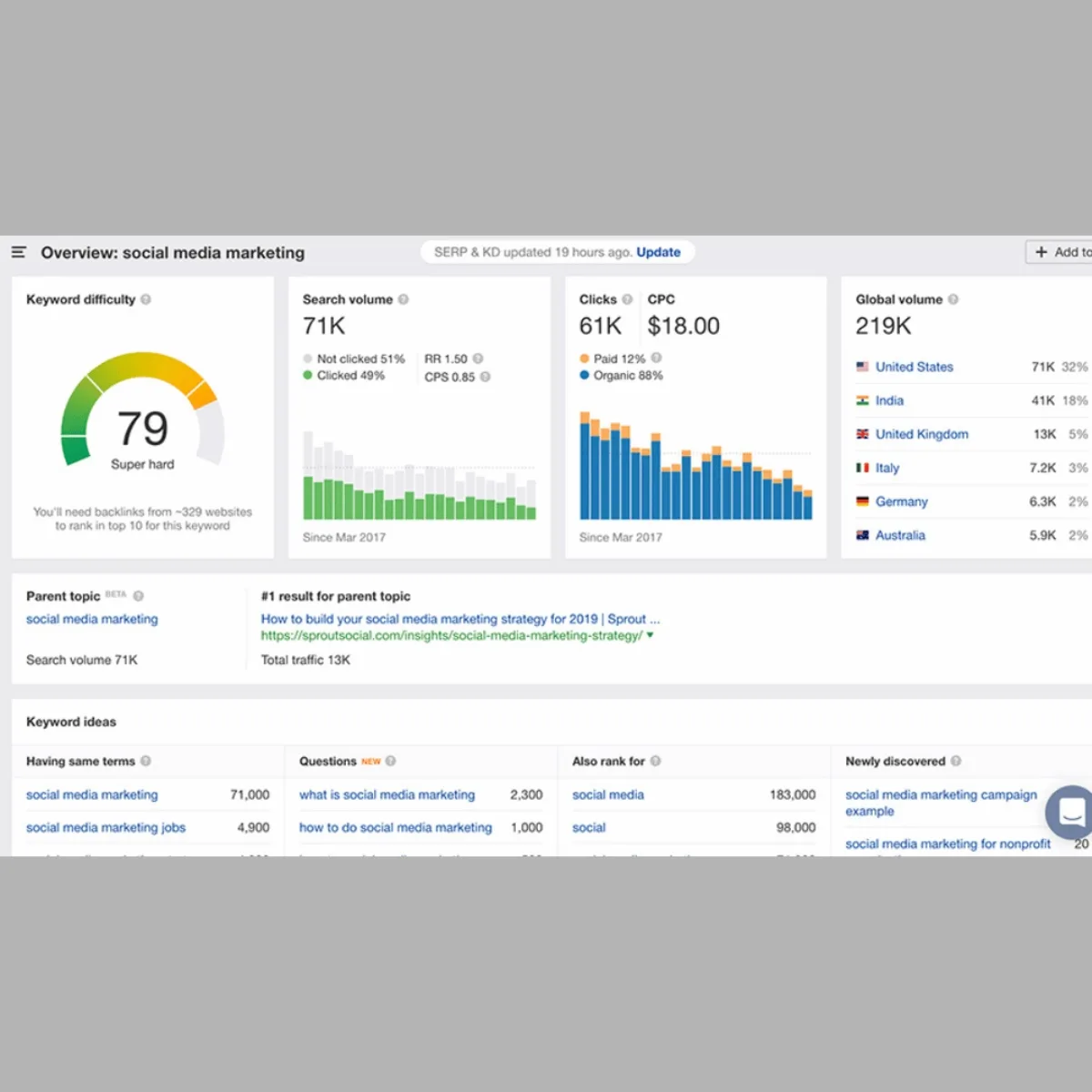Click the Update link for SERP & KD
This screenshot has height=1092, width=1092.
(x=658, y=252)
